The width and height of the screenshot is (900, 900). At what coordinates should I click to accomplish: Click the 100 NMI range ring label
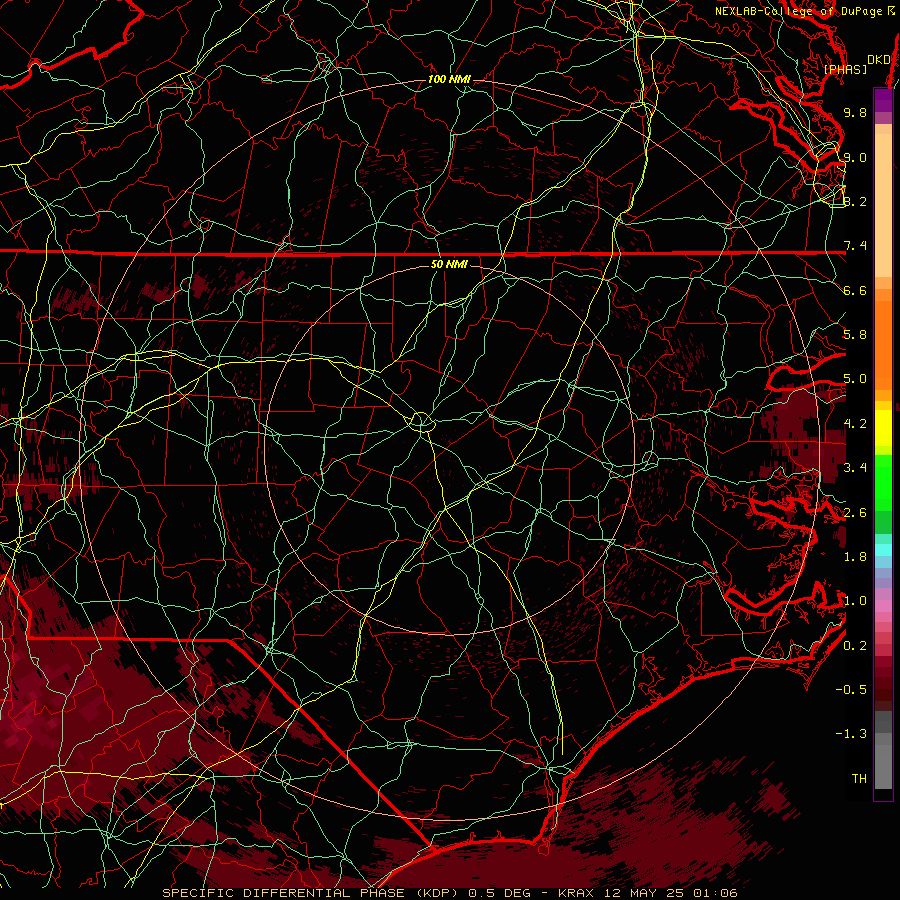[x=449, y=79]
